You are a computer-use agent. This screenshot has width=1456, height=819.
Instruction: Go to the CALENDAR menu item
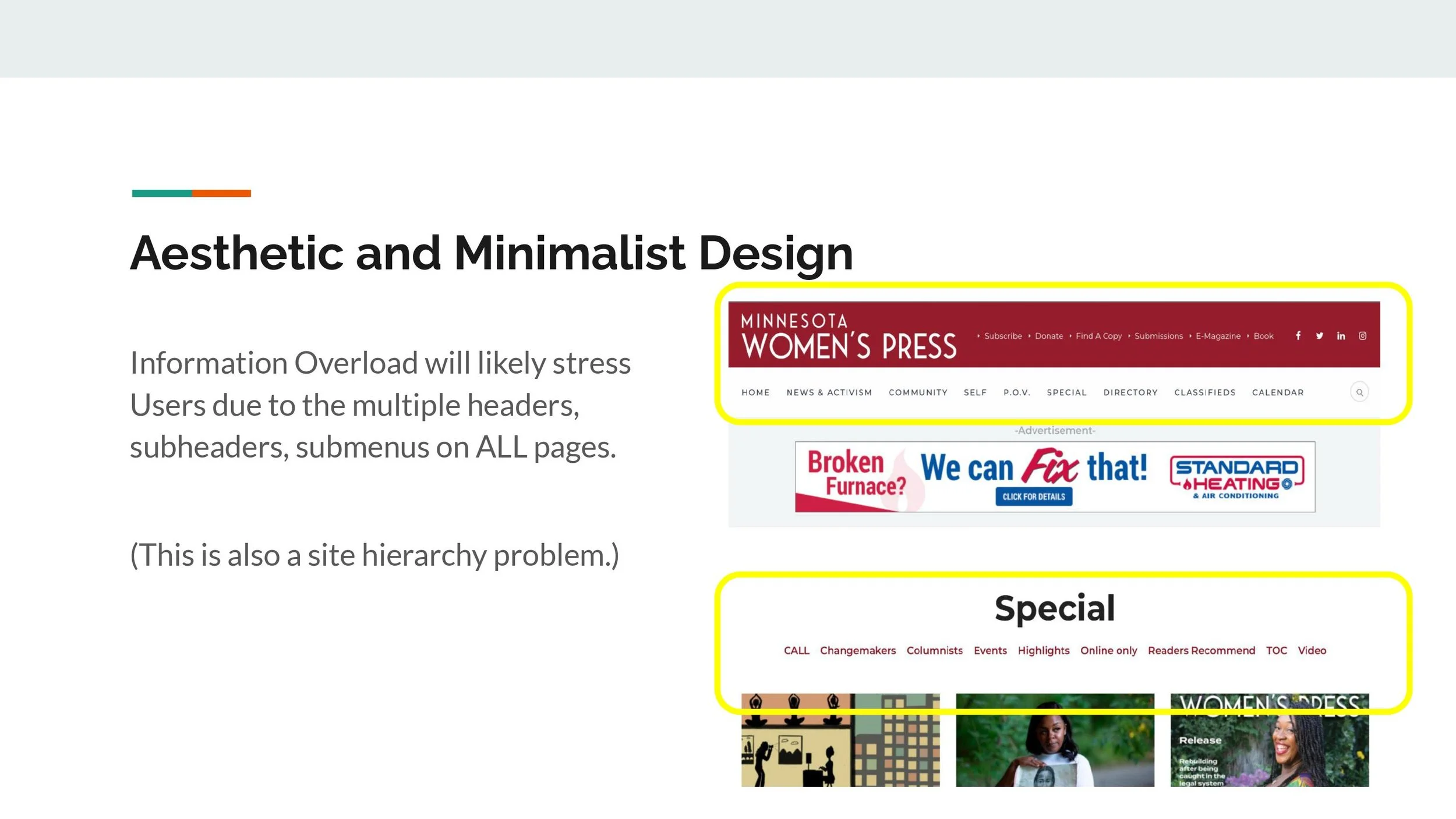point(1278,393)
